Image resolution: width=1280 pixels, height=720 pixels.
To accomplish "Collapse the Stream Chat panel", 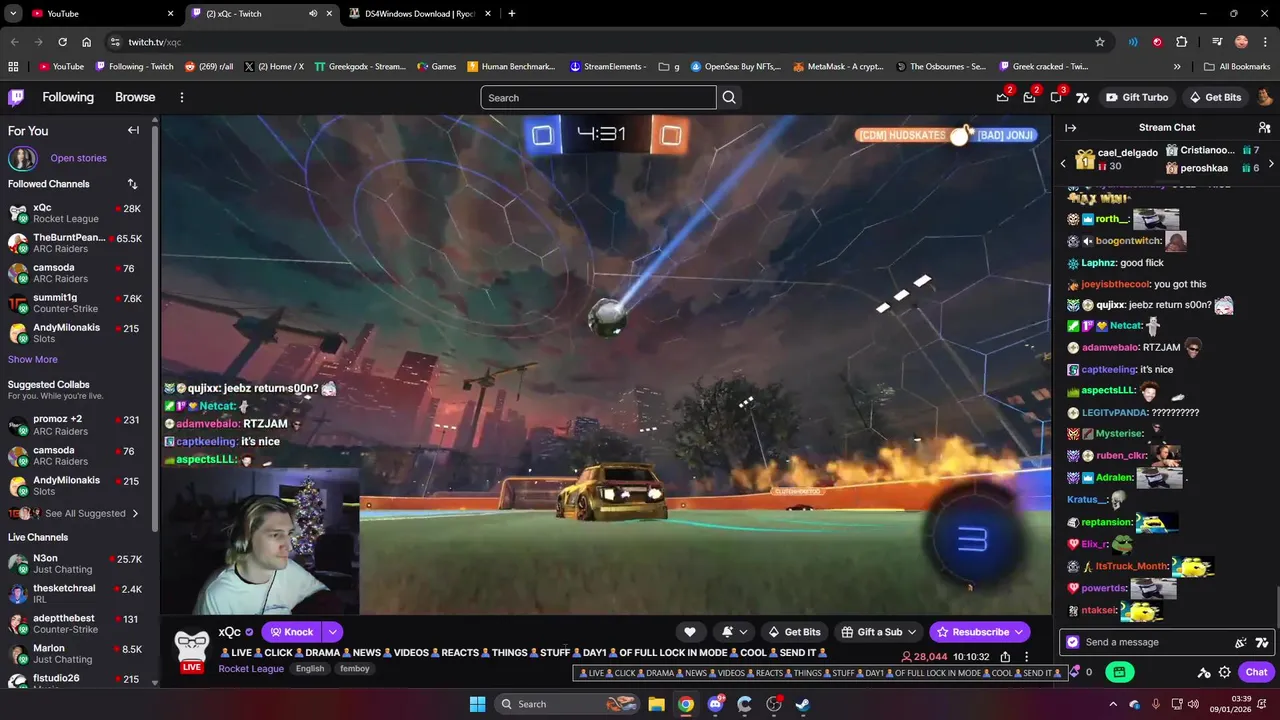I will pyautogui.click(x=1070, y=128).
